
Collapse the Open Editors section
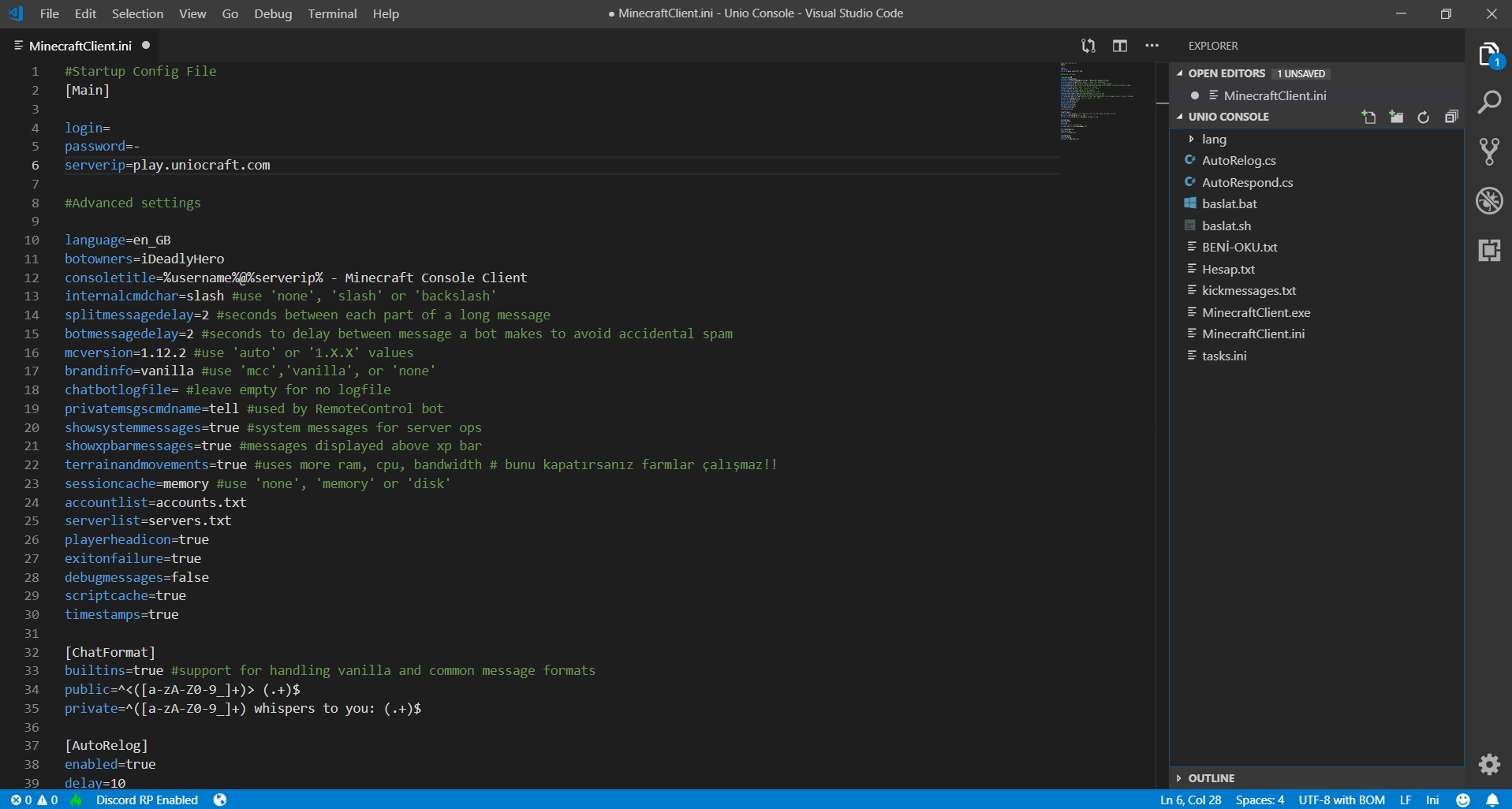[x=1180, y=73]
